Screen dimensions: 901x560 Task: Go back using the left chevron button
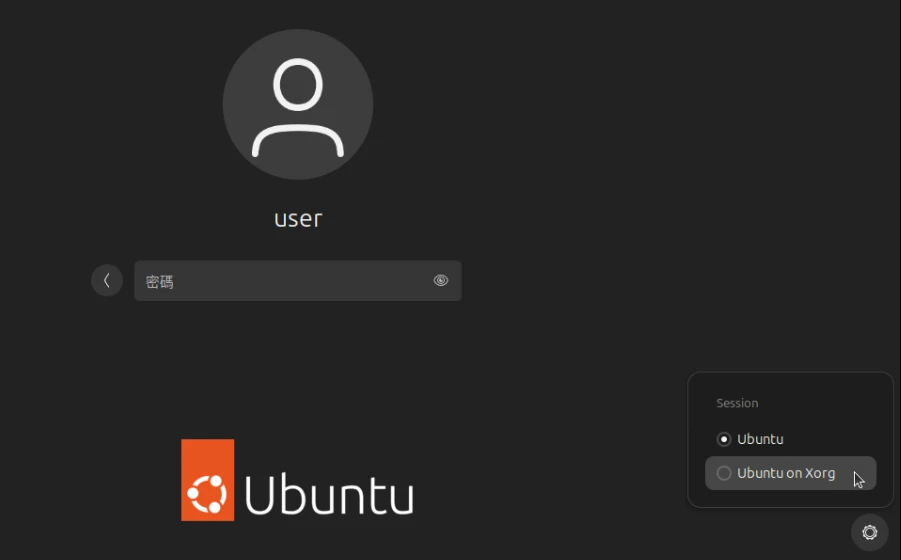pos(107,281)
